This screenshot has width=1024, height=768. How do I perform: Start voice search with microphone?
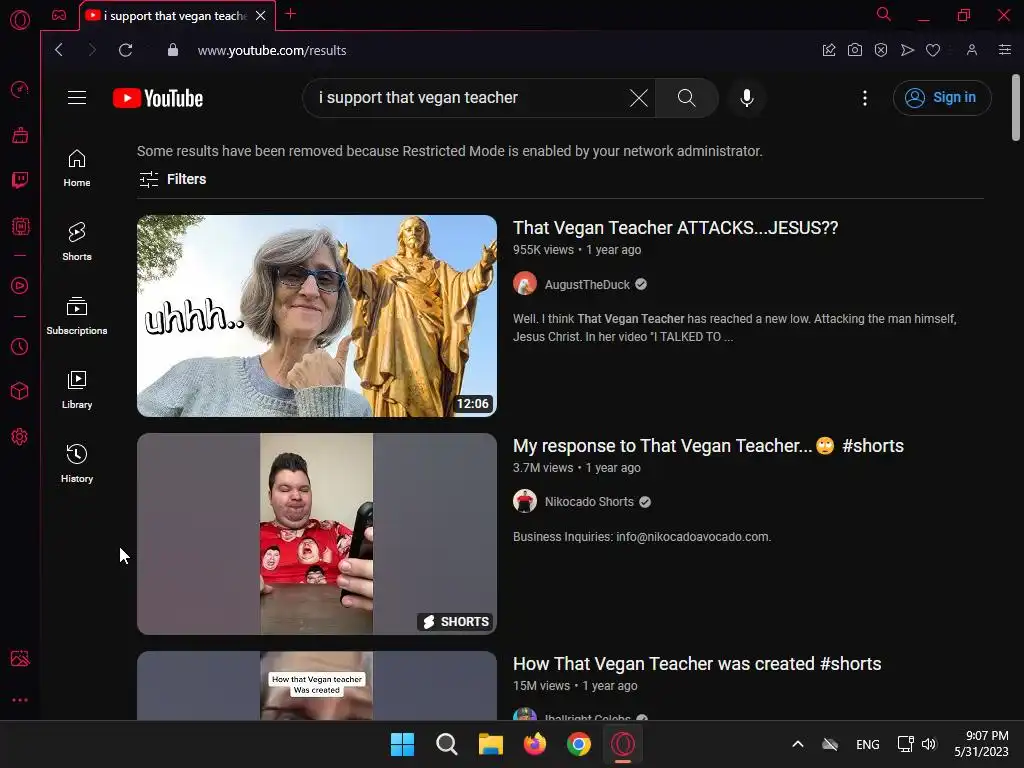(746, 98)
